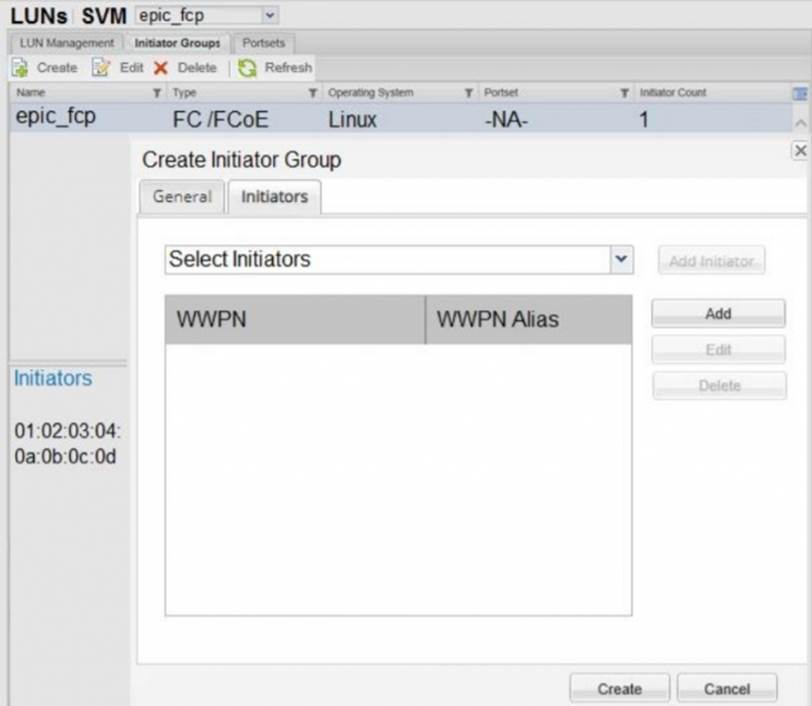The height and width of the screenshot is (706, 812).
Task: Cancel the Create Initiator Group dialog
Action: pyautogui.click(x=727, y=688)
